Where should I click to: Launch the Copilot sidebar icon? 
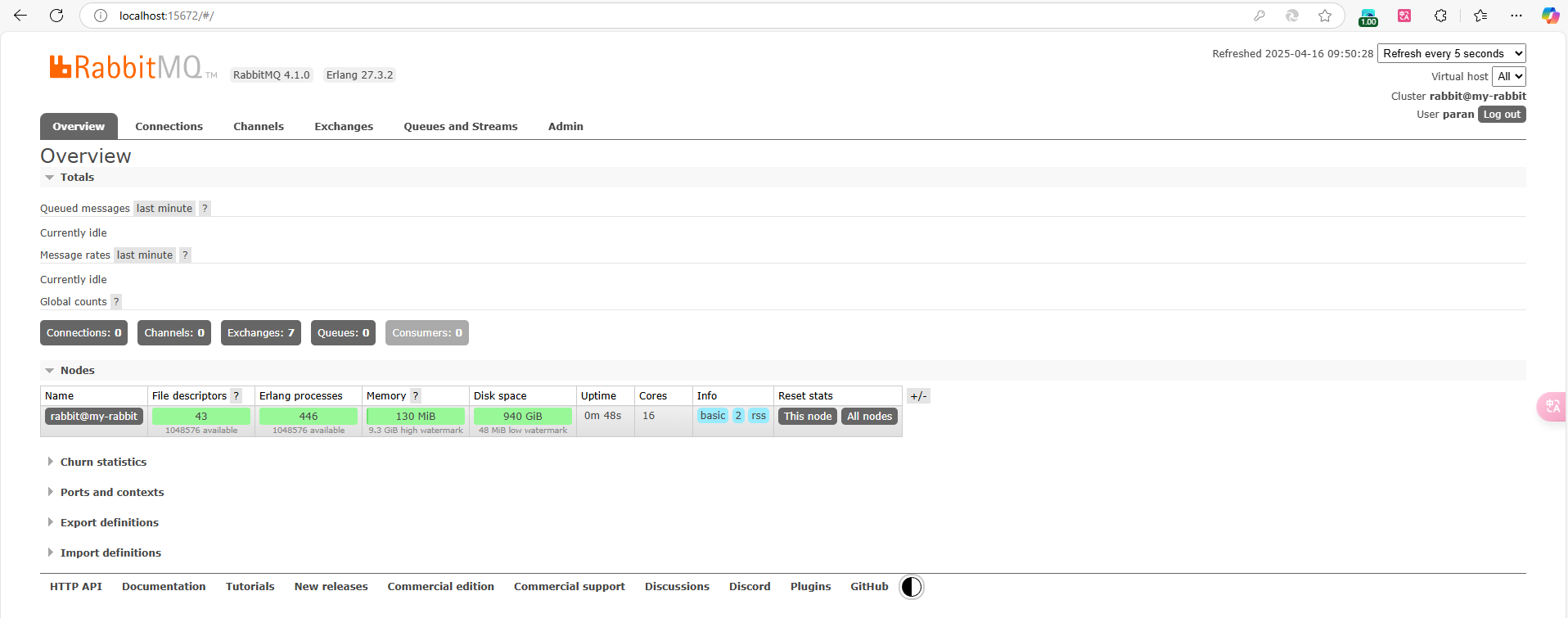click(1550, 16)
